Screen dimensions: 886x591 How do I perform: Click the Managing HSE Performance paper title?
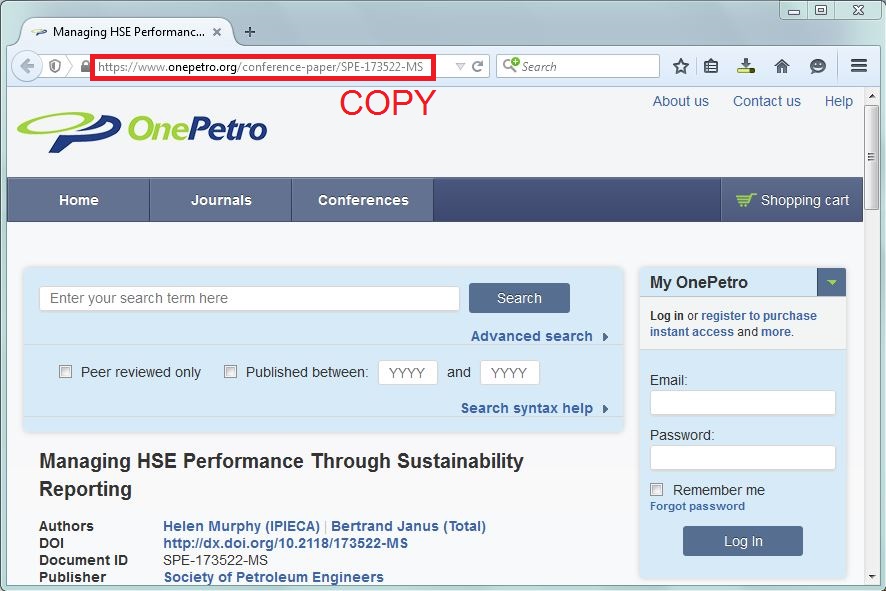click(x=281, y=475)
